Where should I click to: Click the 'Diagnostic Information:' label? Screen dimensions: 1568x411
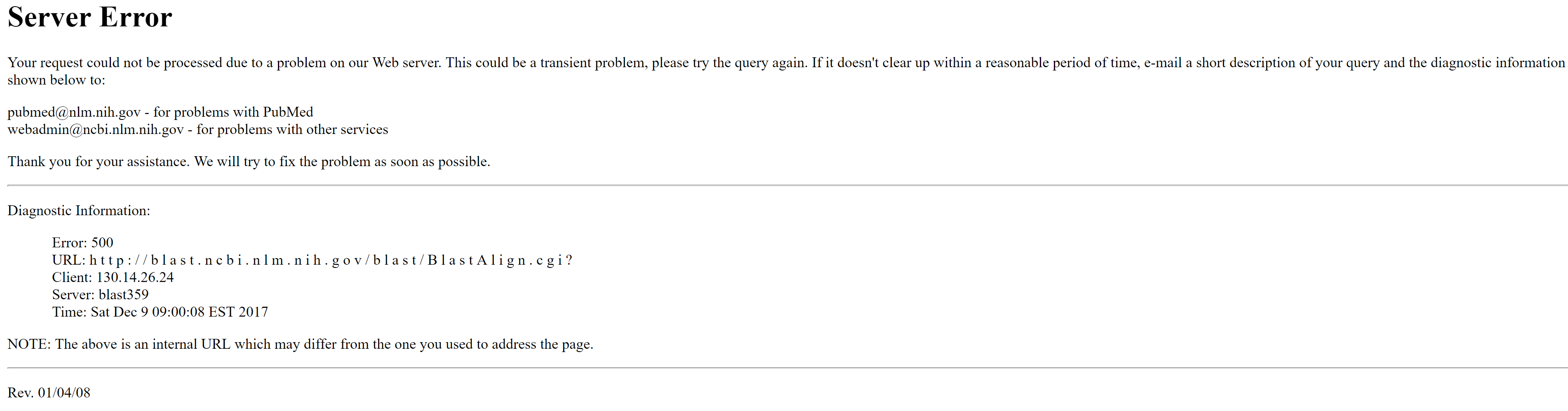coord(78,211)
